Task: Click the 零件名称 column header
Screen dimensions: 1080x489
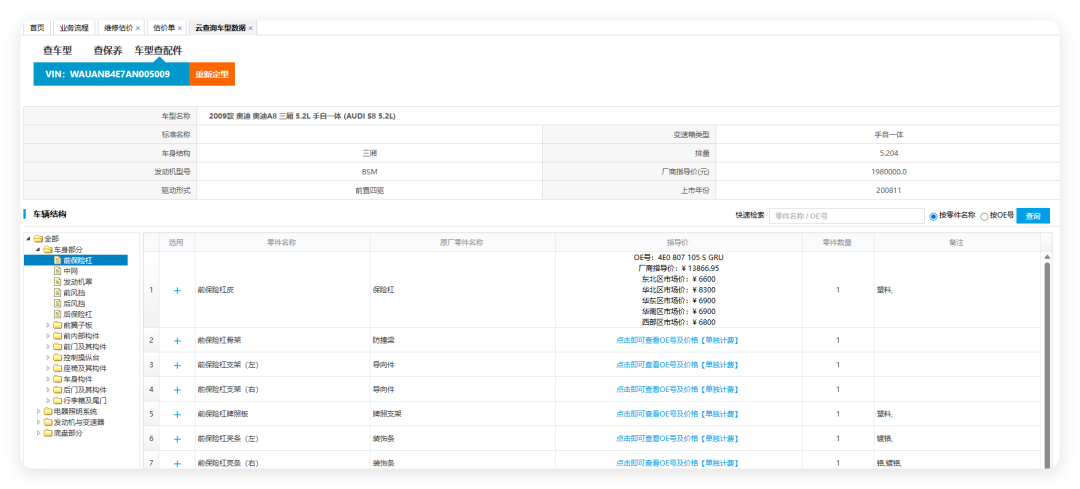Action: (282, 243)
